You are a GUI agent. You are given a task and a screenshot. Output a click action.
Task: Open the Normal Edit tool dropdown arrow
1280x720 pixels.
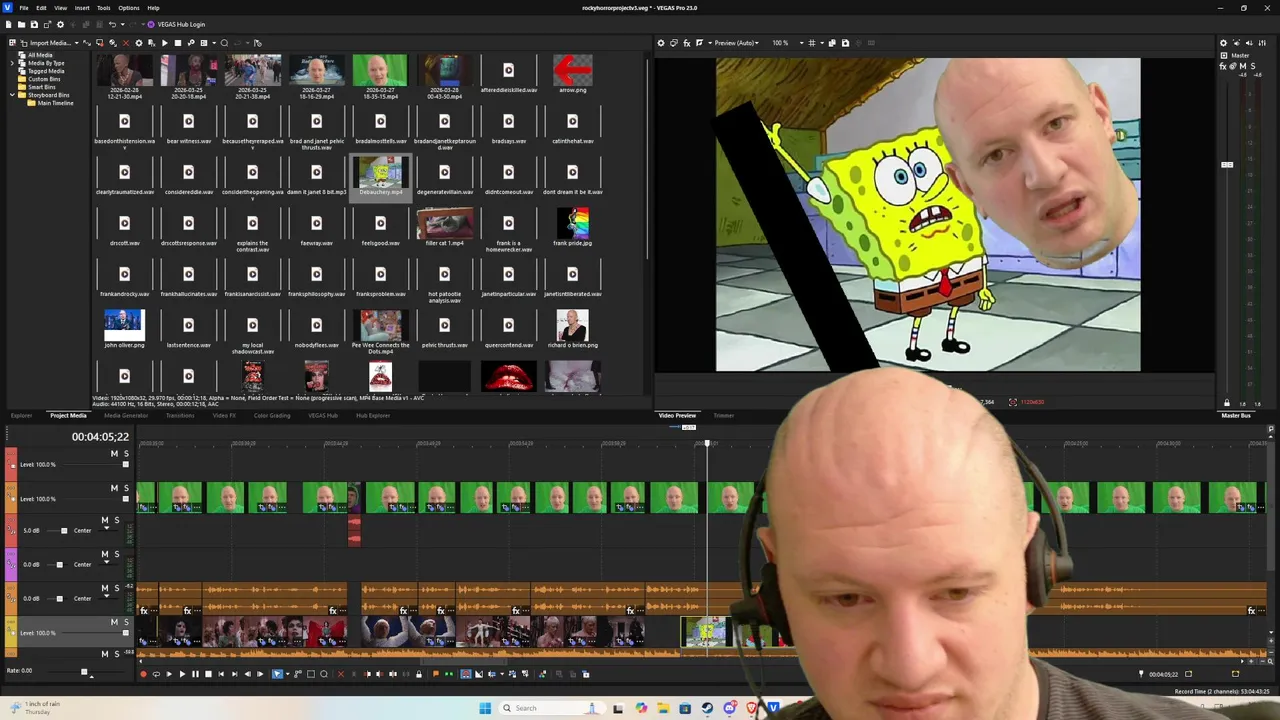click(288, 674)
